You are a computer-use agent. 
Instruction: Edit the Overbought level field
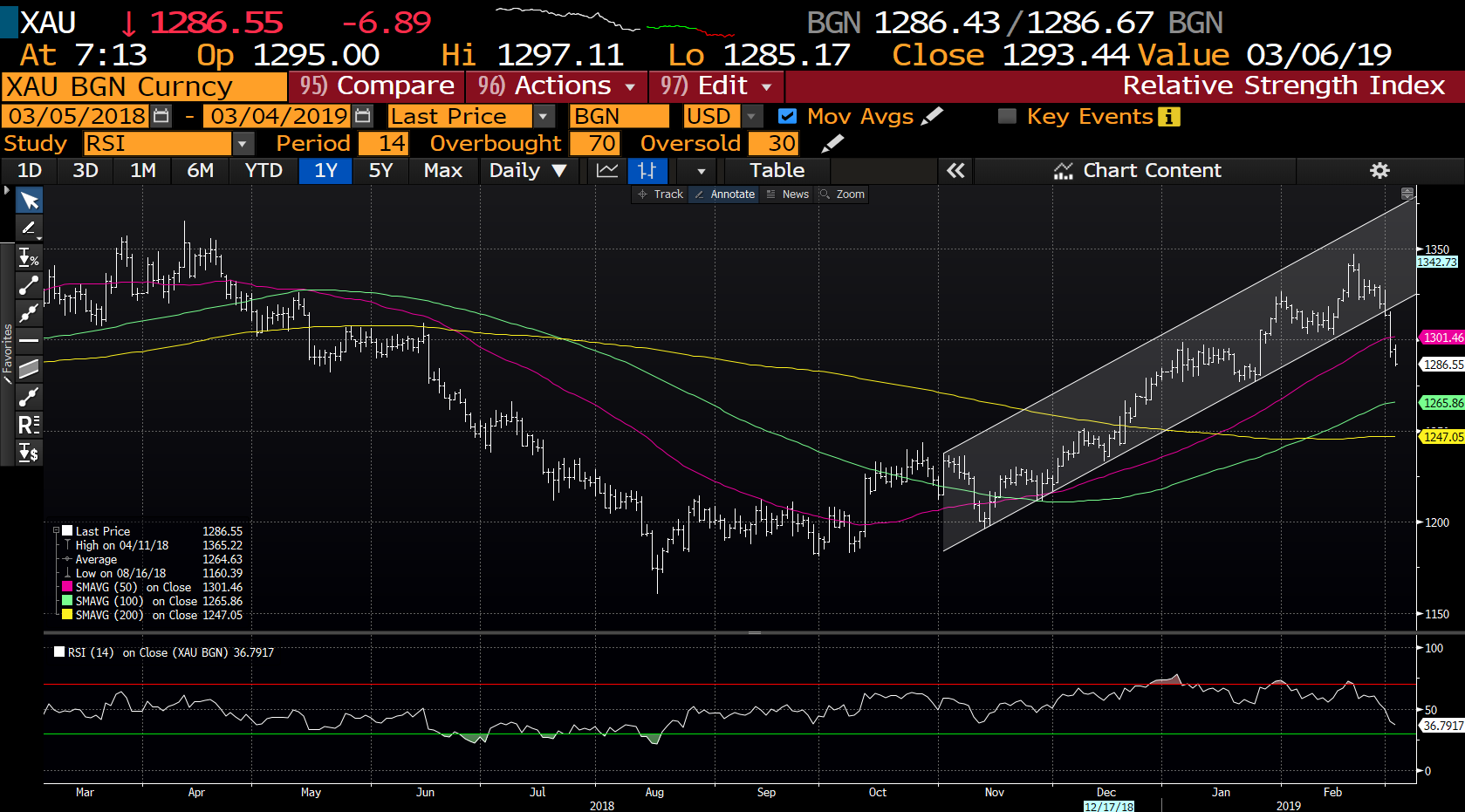[x=594, y=143]
